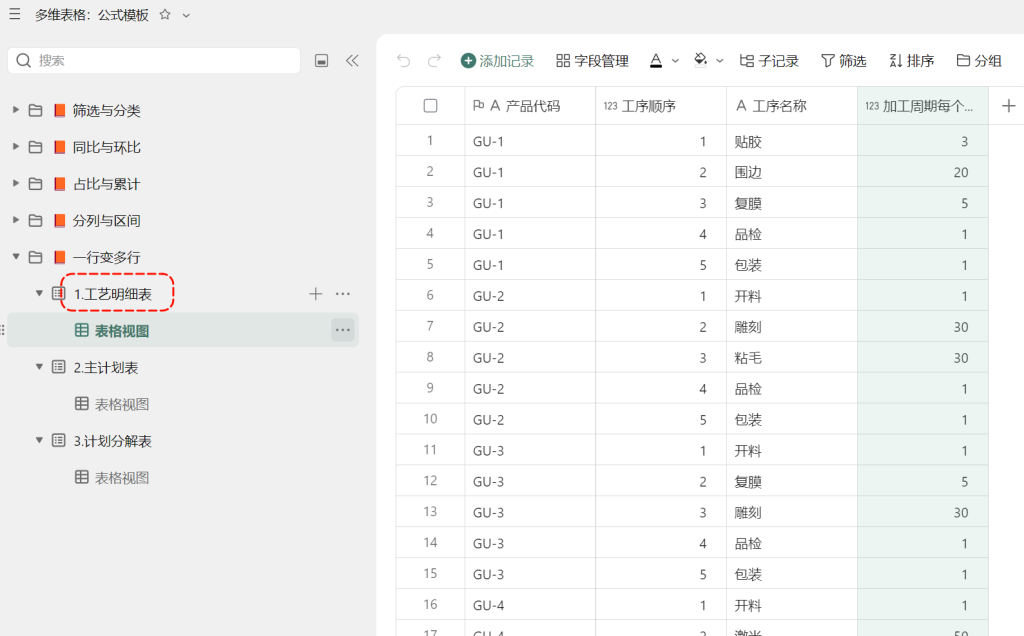Select the 同比与环比 folder
The height and width of the screenshot is (636, 1024).
click(106, 147)
